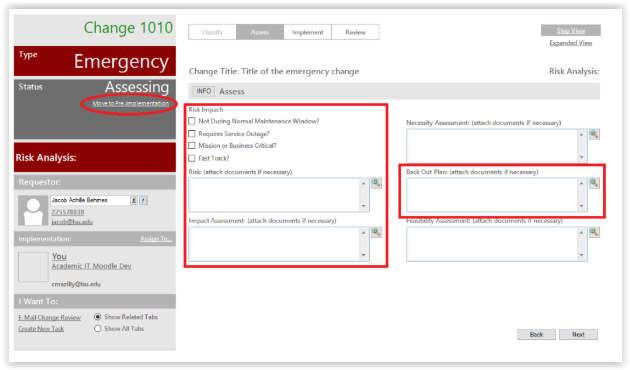The image size is (630, 370).
Task: Click inside the Feasibility Assessment text area
Action: point(492,244)
